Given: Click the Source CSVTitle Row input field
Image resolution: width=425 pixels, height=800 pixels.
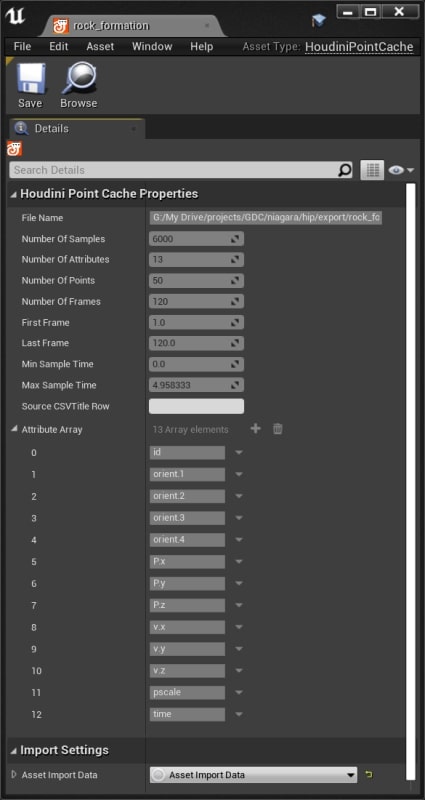Looking at the screenshot, I should [196, 407].
